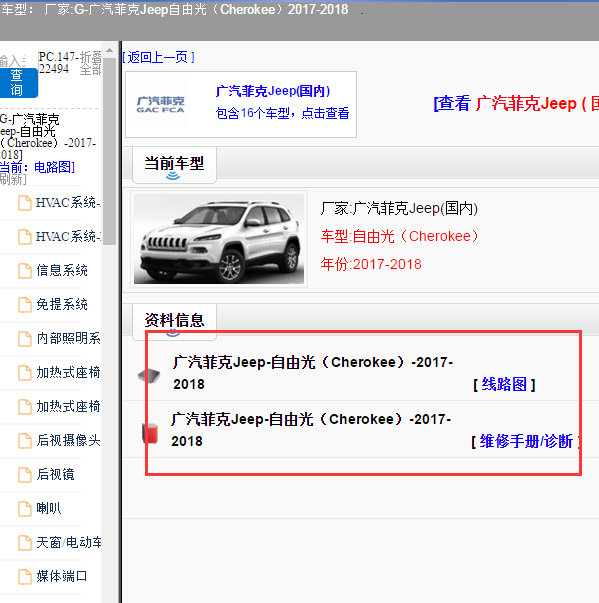Image resolution: width=599 pixels, height=603 pixels.
Task: Open the 维修手册/诊断 manual link
Action: pyautogui.click(x=525, y=441)
